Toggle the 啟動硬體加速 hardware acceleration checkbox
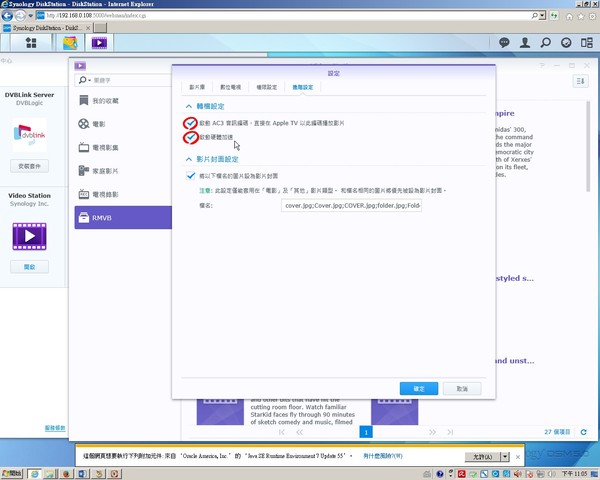The image size is (600, 480). tap(191, 138)
